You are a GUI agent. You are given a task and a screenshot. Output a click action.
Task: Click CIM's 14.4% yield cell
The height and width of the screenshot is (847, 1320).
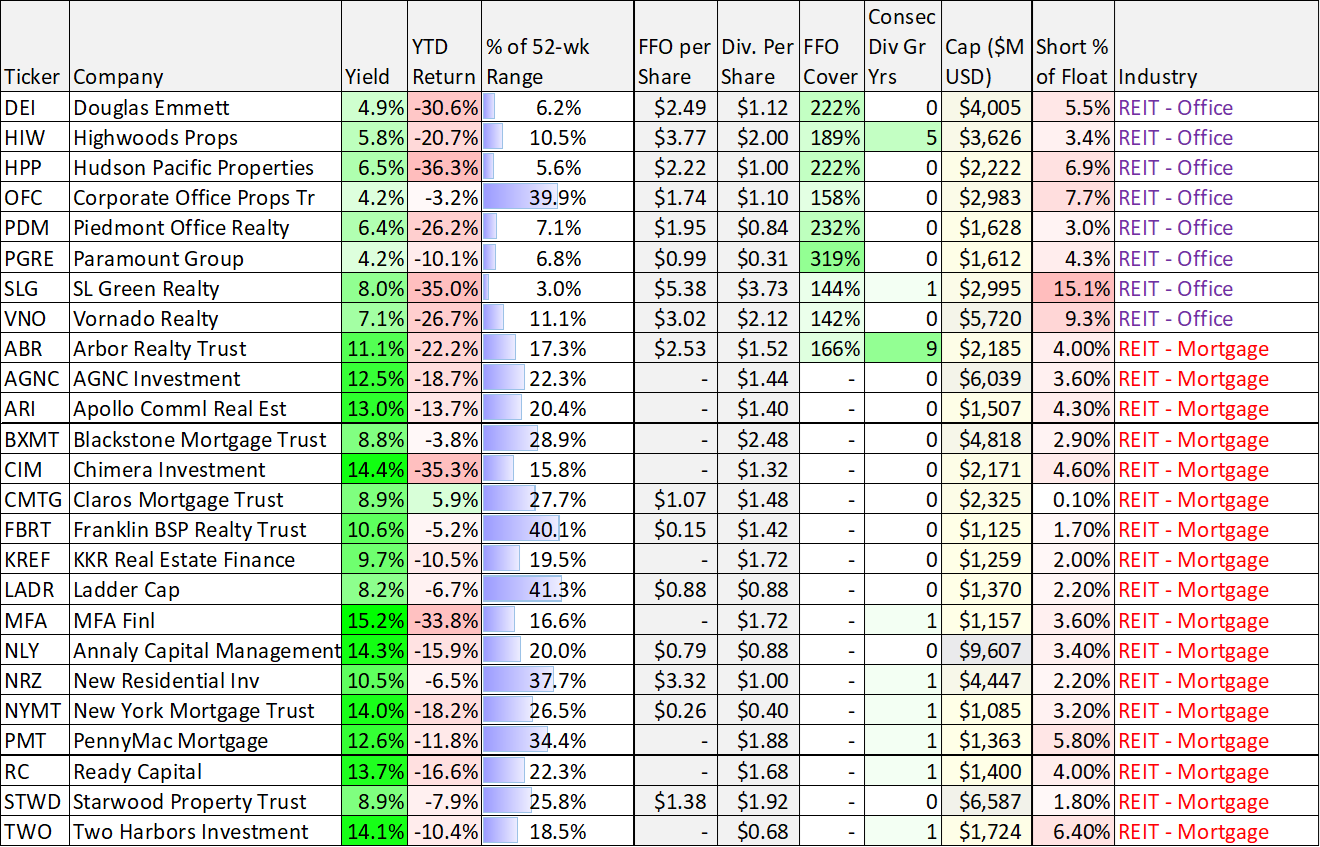(374, 470)
